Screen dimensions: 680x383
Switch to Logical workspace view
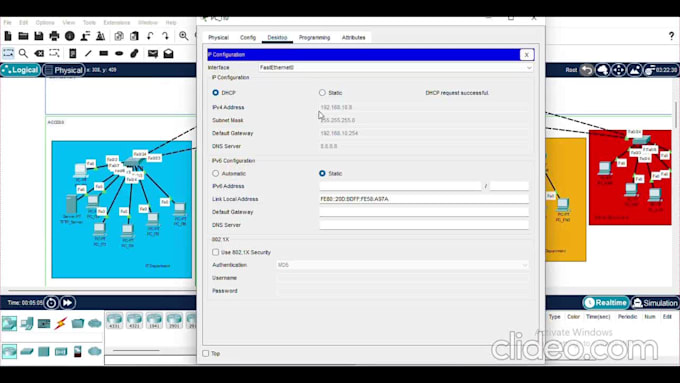coord(20,70)
